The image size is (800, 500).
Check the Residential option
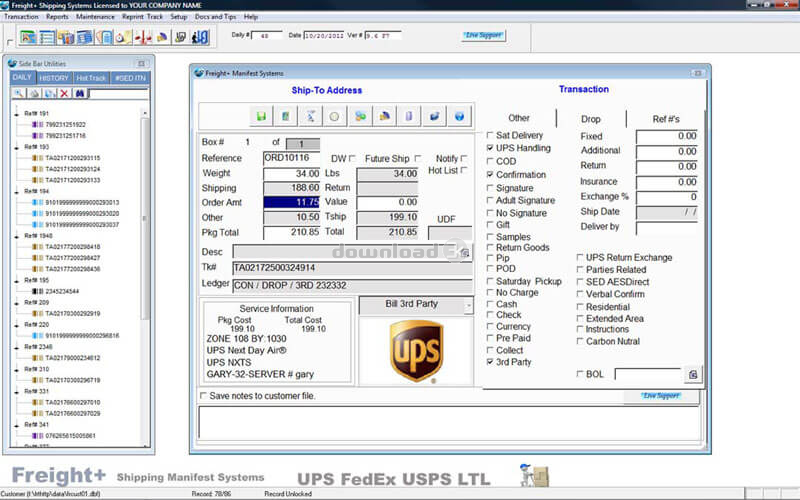click(x=580, y=307)
